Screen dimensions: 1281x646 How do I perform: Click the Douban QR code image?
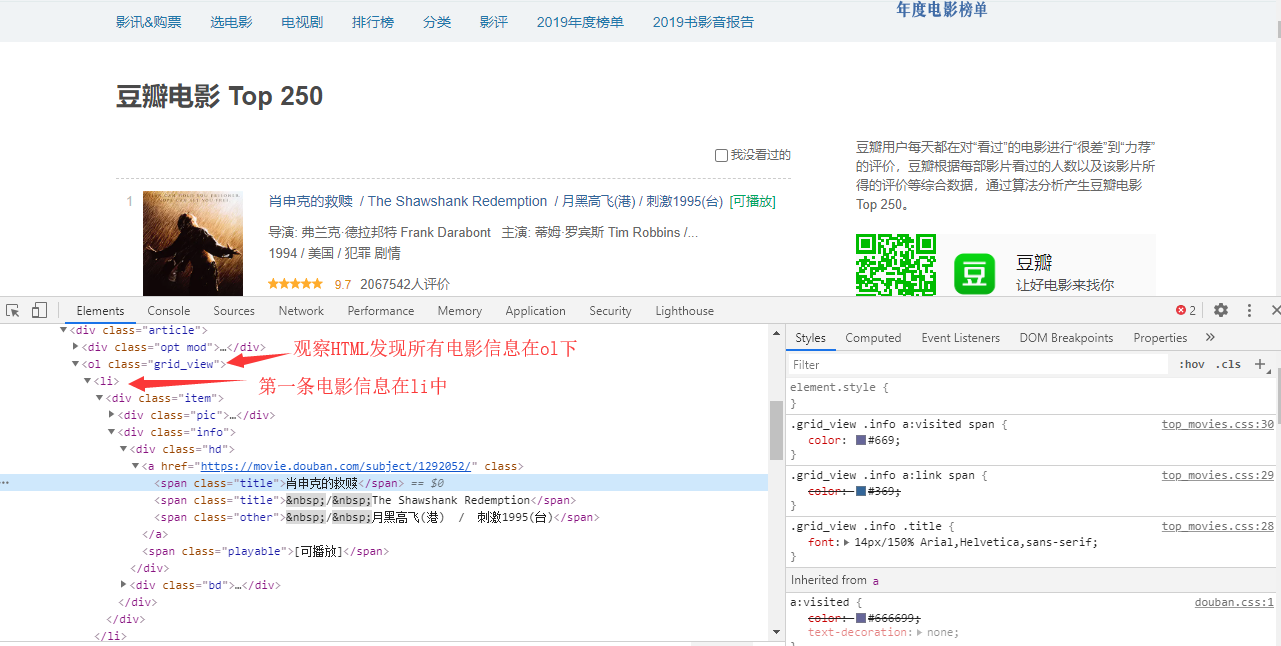(896, 265)
